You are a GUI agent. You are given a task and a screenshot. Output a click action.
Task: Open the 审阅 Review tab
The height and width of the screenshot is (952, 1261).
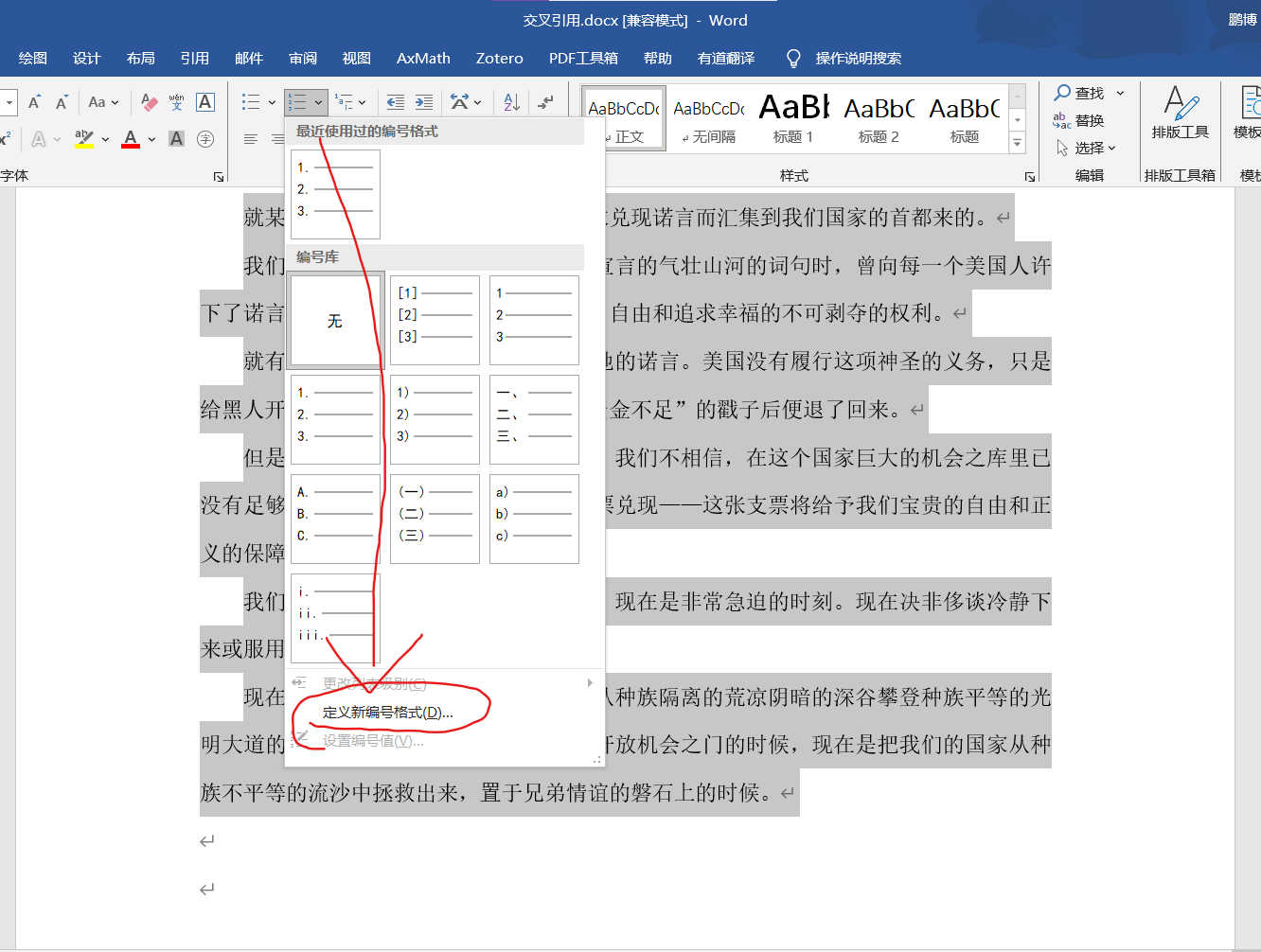[x=303, y=59]
